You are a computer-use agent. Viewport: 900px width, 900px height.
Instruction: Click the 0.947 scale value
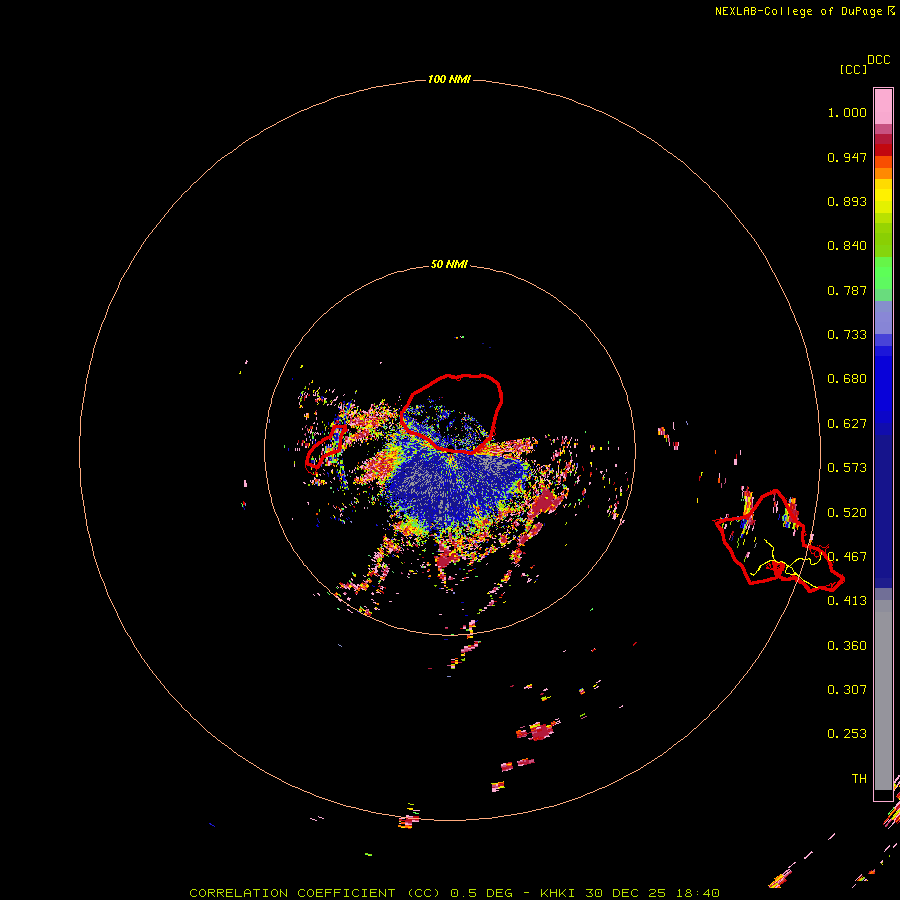(847, 157)
